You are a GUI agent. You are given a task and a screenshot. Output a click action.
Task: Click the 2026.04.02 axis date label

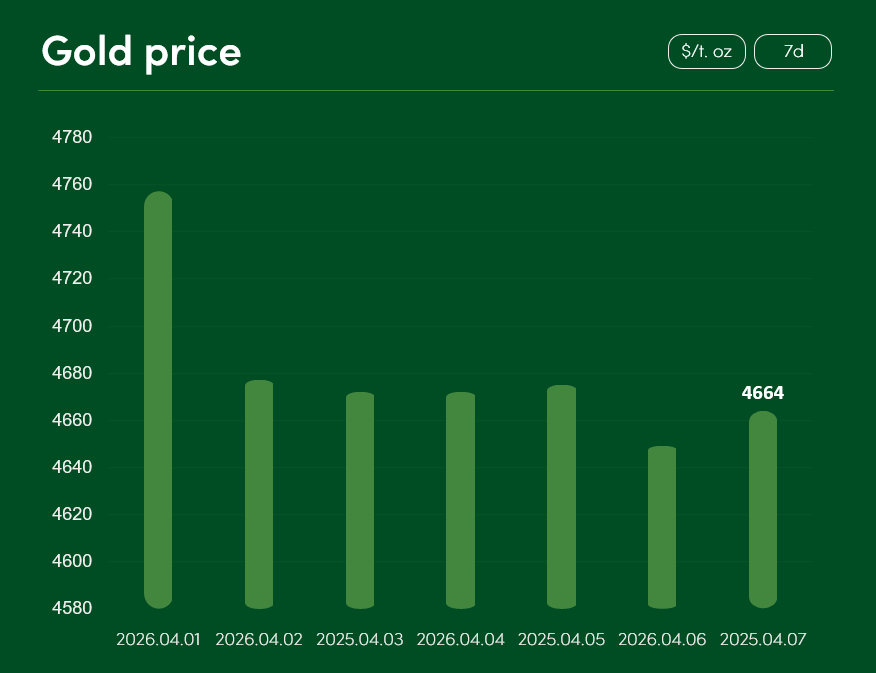[259, 639]
